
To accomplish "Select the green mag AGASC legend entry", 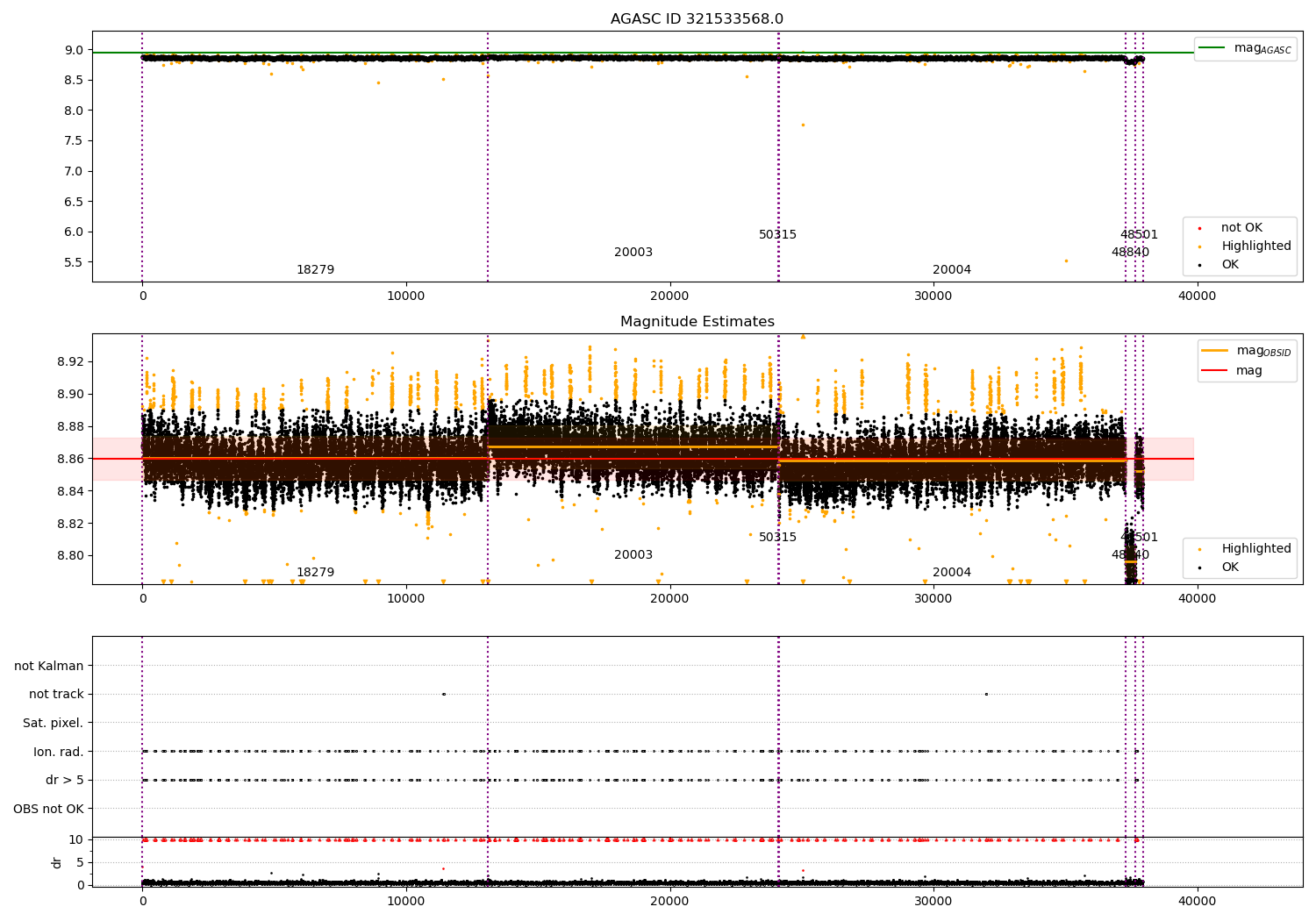I will (1245, 48).
